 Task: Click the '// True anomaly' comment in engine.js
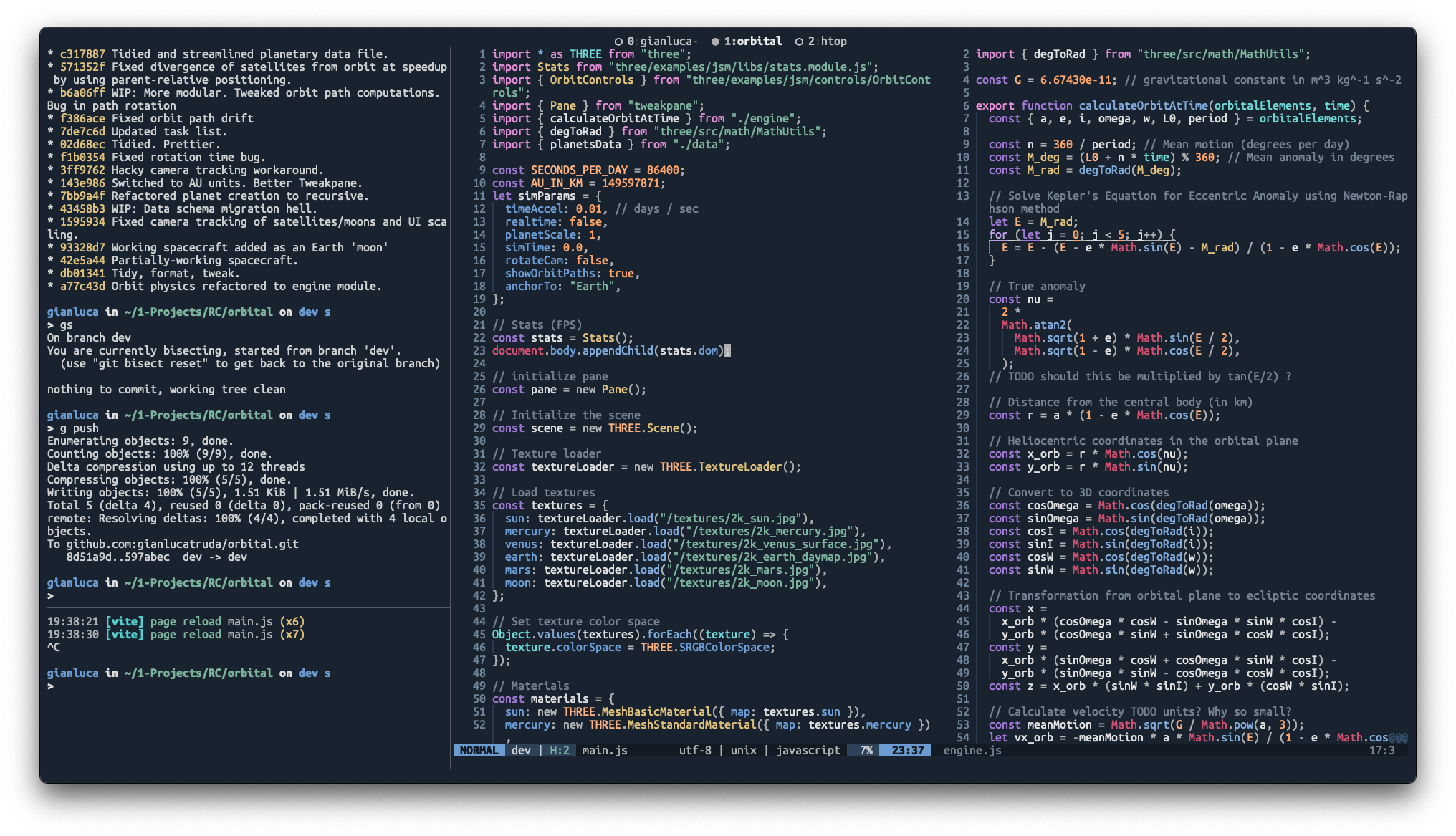1037,286
